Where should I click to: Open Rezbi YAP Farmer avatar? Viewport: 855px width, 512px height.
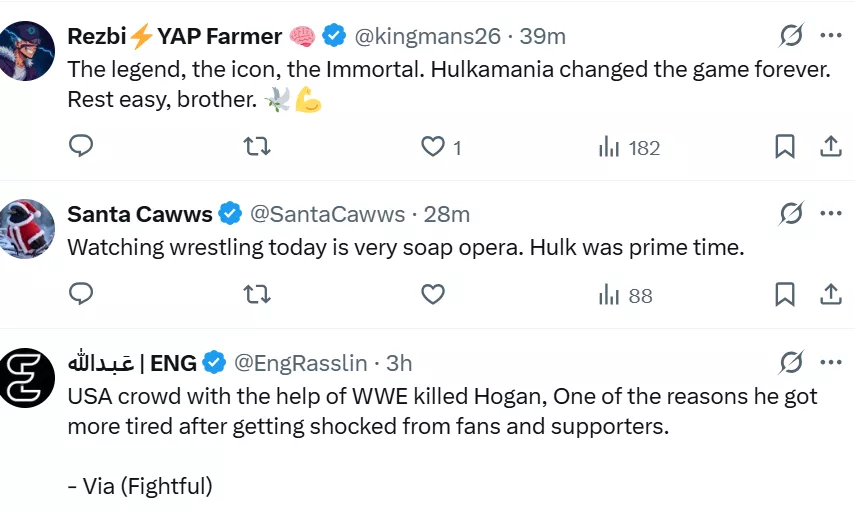coord(27,51)
